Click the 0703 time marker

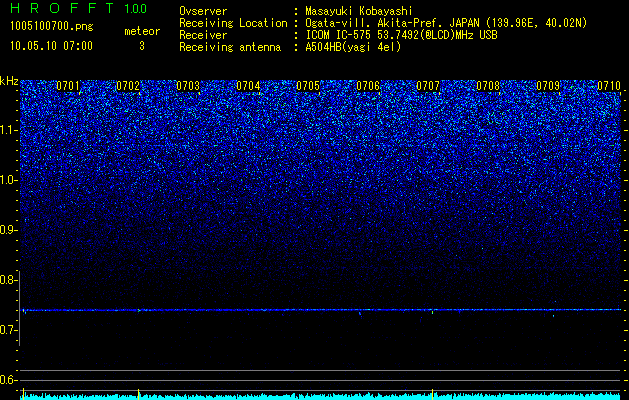pos(188,86)
